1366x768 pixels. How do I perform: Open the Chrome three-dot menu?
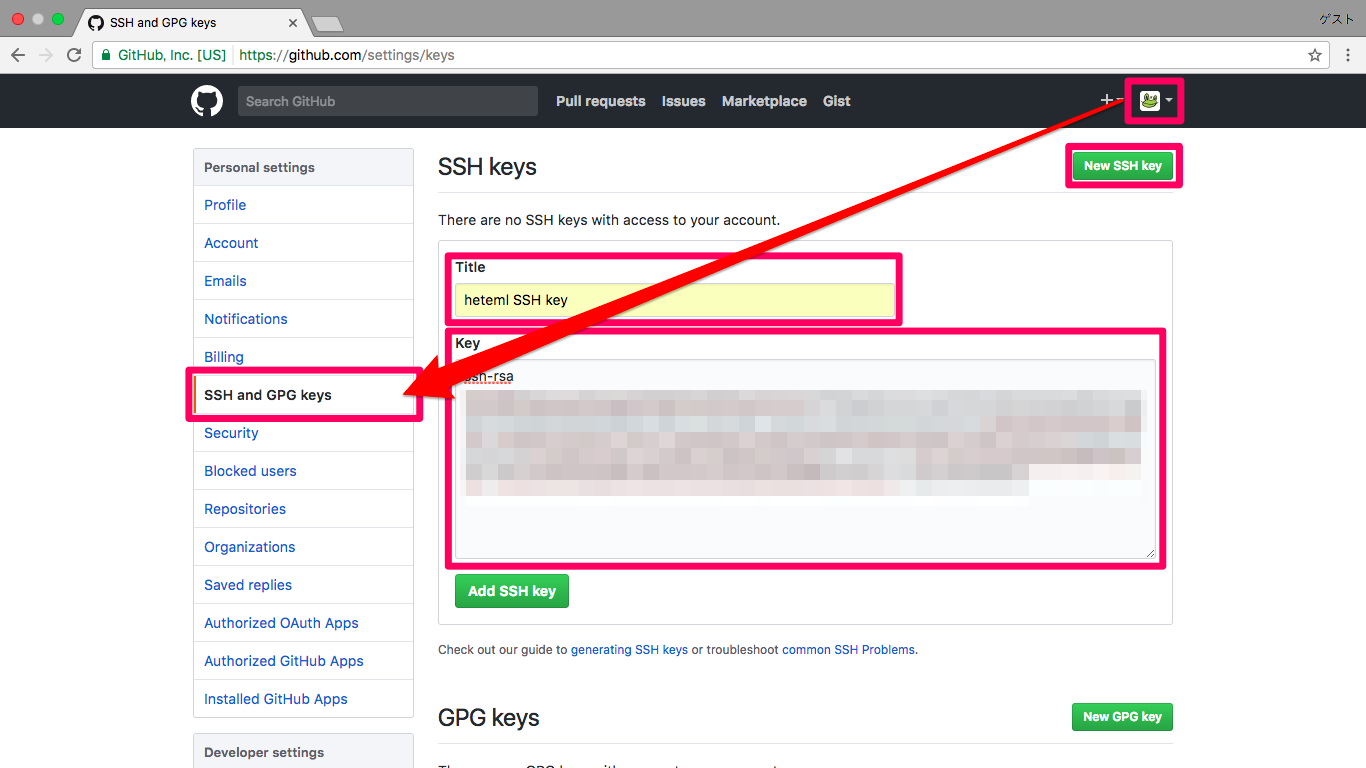[x=1347, y=55]
